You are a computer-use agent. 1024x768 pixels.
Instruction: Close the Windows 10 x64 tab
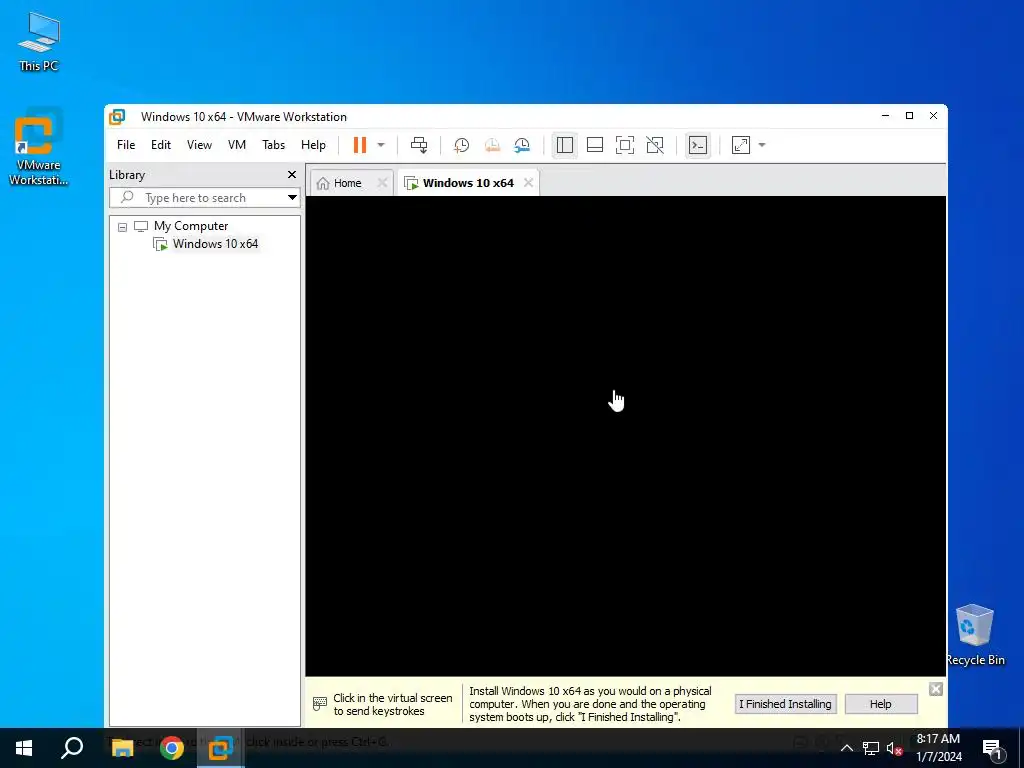(528, 183)
